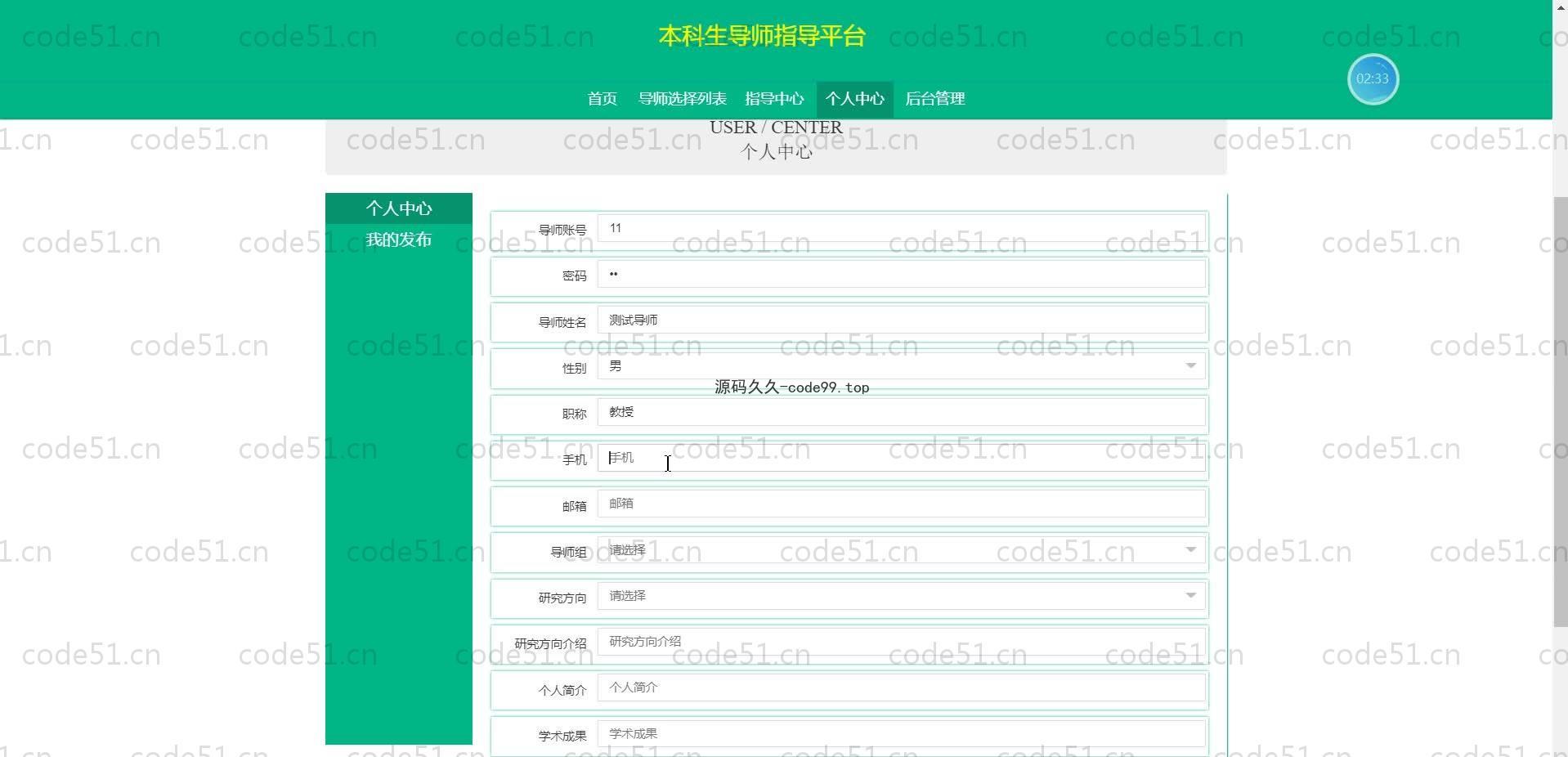Click the 职称 field containing 教授

point(902,412)
